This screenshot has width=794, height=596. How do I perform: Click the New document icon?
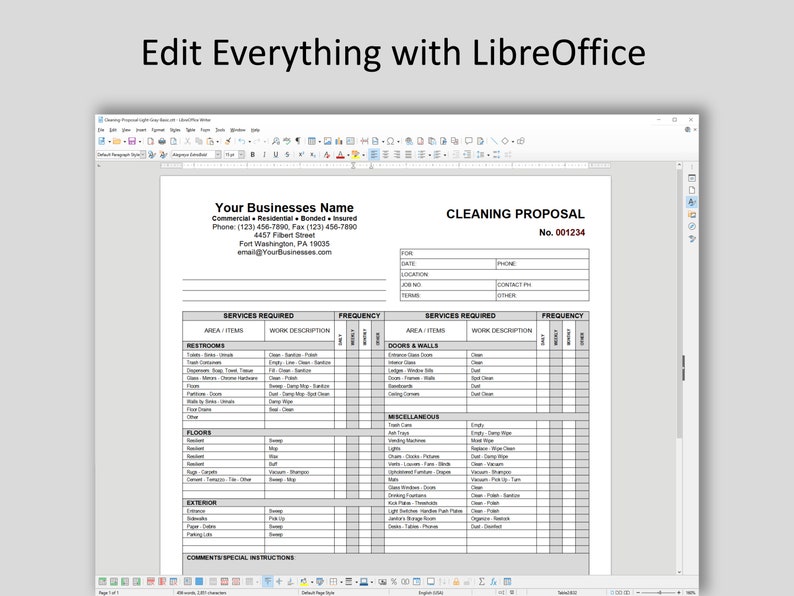click(x=102, y=141)
